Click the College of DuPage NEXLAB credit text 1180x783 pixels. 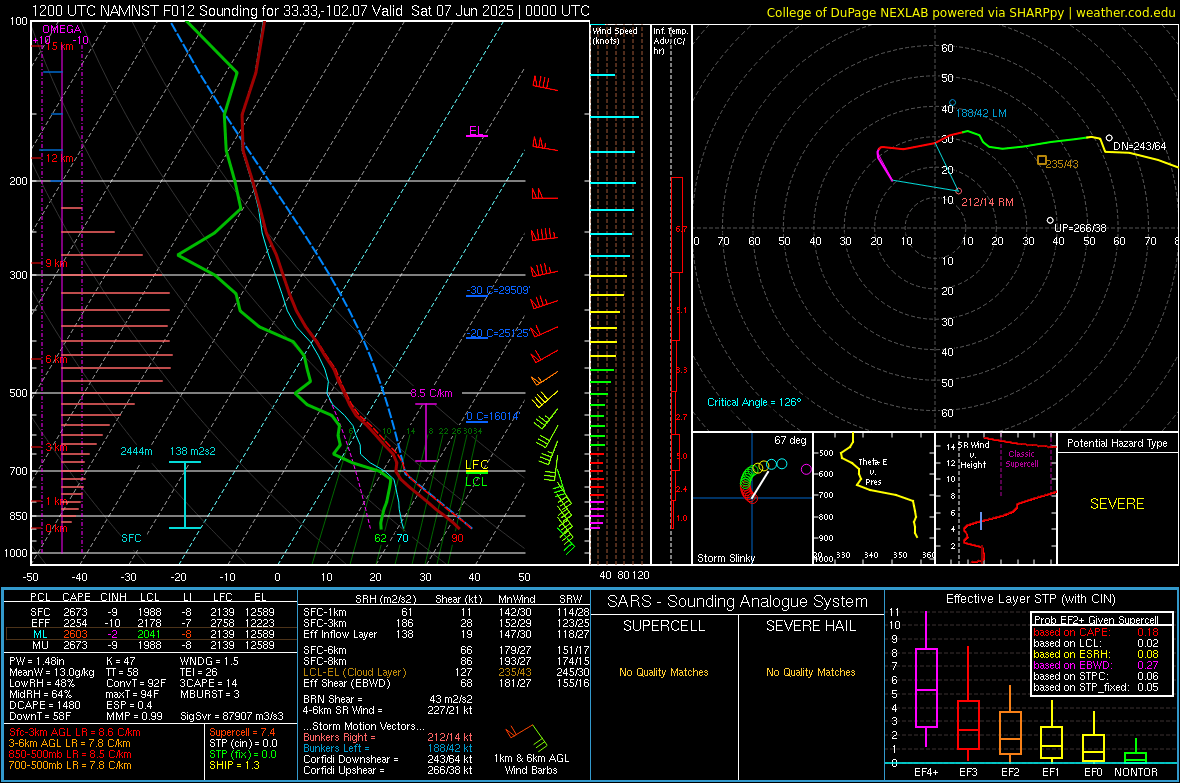click(x=970, y=12)
